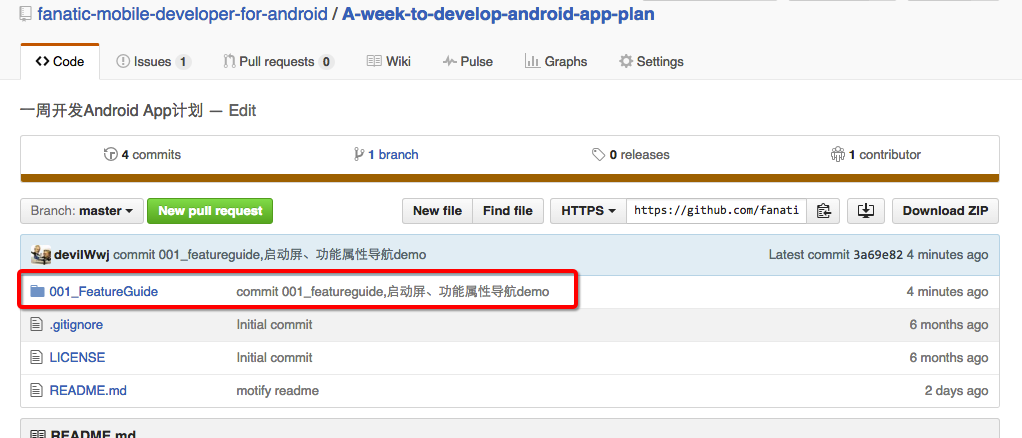Expand the HTTPS protocol dropdown
This screenshot has height=438, width=1022.
pyautogui.click(x=588, y=211)
